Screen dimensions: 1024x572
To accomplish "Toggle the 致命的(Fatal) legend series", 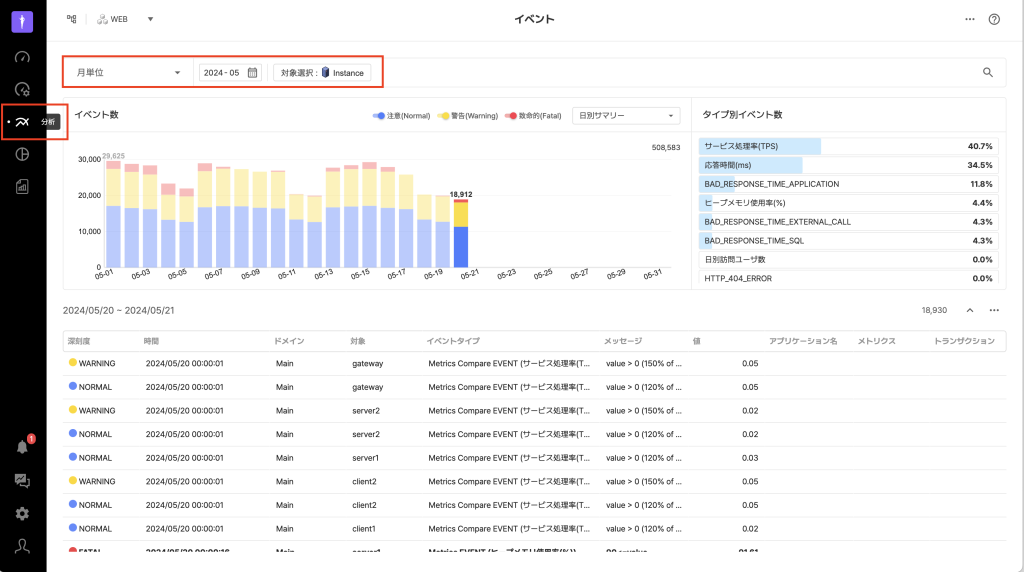I will click(x=534, y=116).
